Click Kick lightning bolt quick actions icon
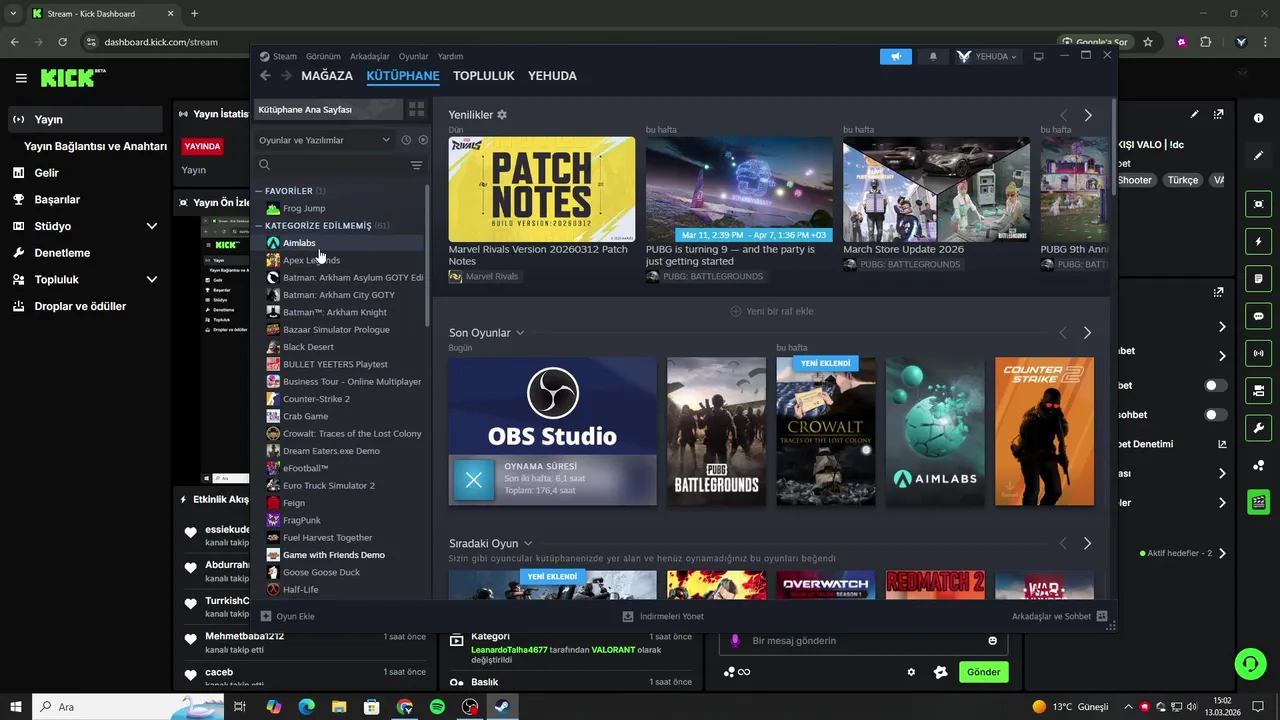The image size is (1280, 720). pyautogui.click(x=1258, y=242)
